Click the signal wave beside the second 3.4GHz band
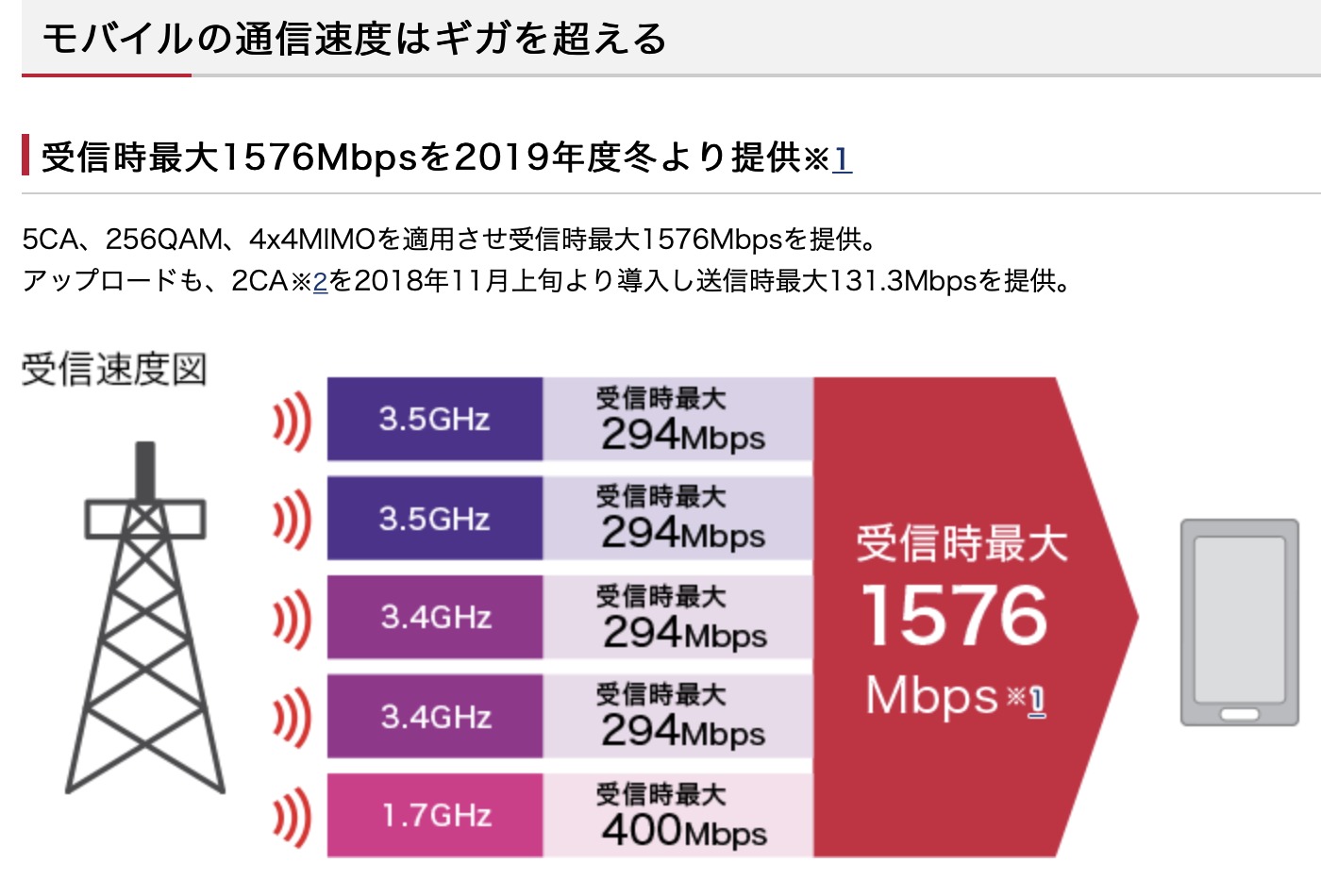Viewport: 1321px width, 896px height. [x=292, y=718]
